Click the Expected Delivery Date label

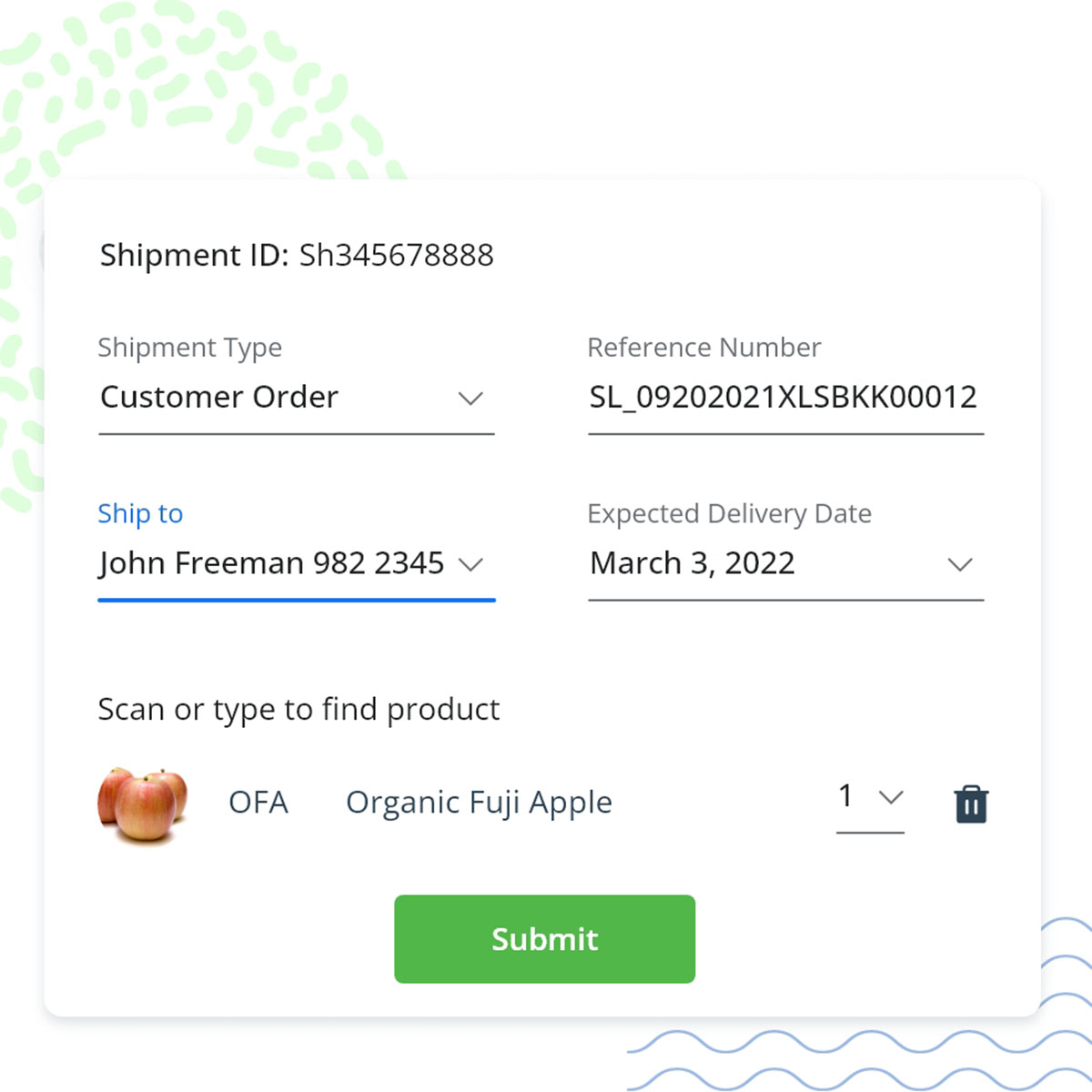[x=729, y=514]
